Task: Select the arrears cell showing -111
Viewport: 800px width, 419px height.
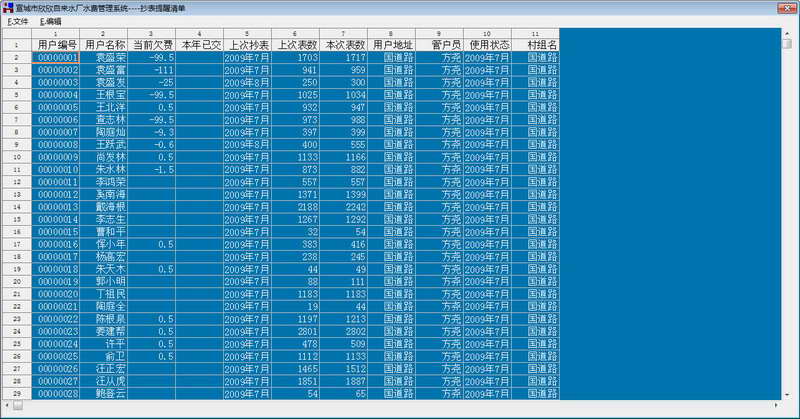Action: (152, 70)
